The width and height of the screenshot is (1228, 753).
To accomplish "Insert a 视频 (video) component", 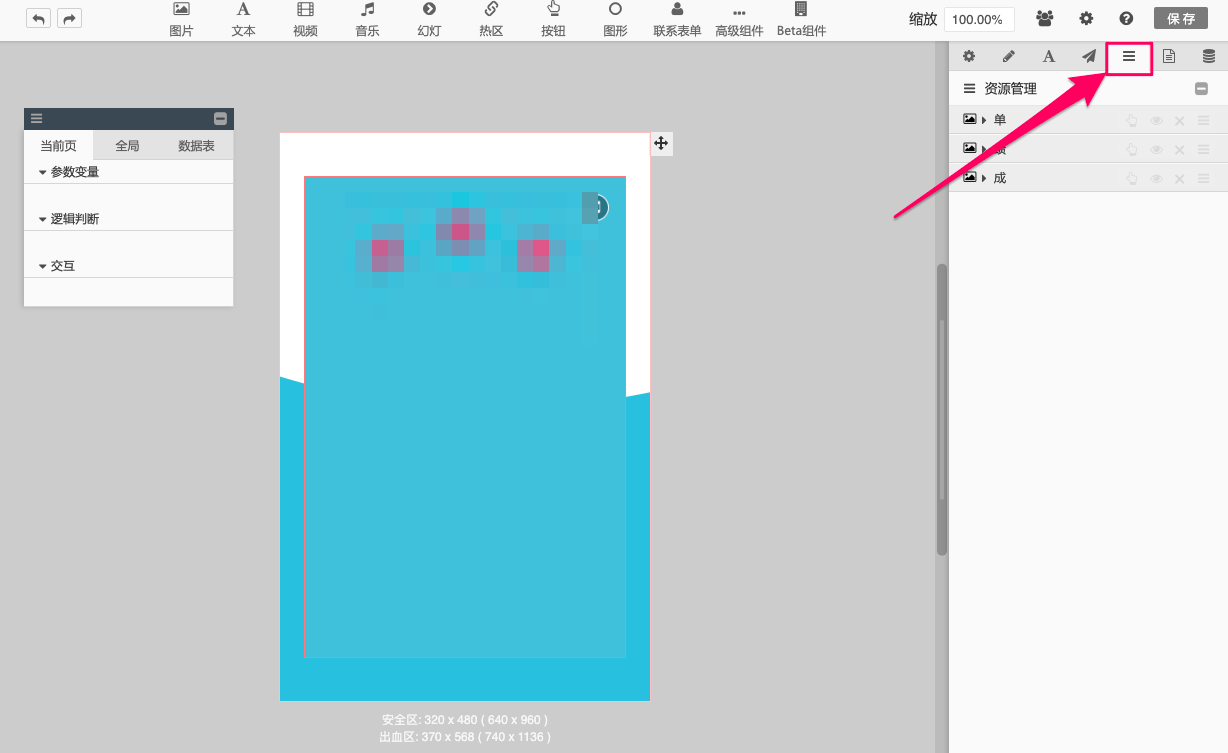I will 305,19.
